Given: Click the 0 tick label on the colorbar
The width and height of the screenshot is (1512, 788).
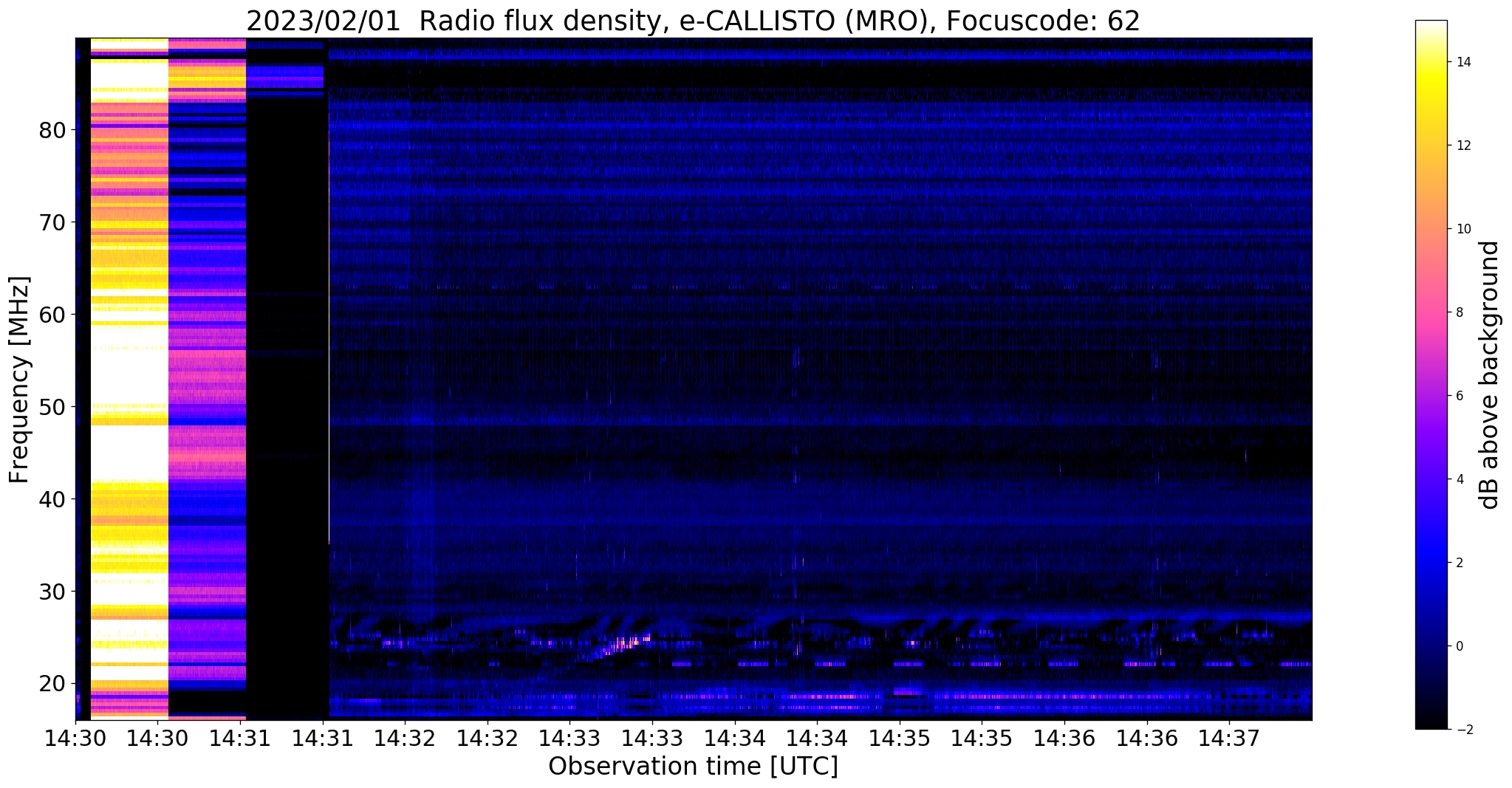Looking at the screenshot, I should [x=1459, y=646].
